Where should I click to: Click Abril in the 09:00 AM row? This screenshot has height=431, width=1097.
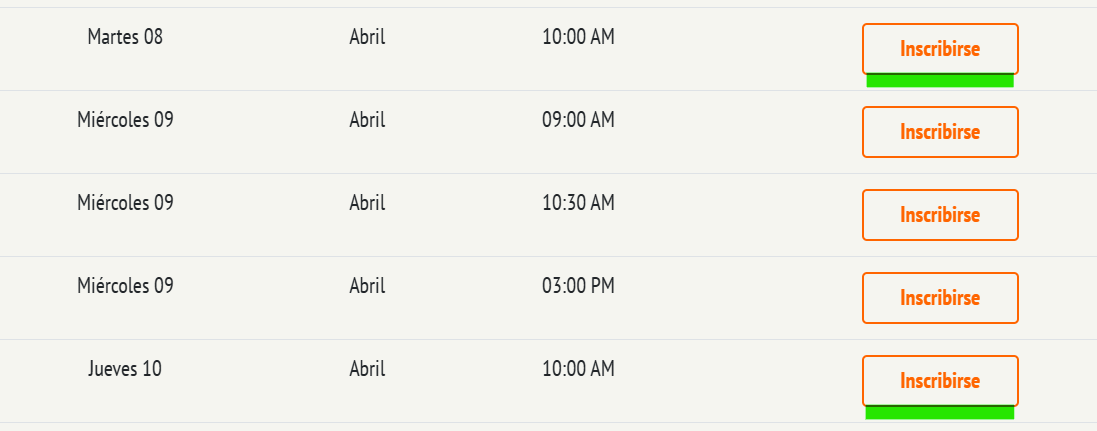(x=367, y=120)
